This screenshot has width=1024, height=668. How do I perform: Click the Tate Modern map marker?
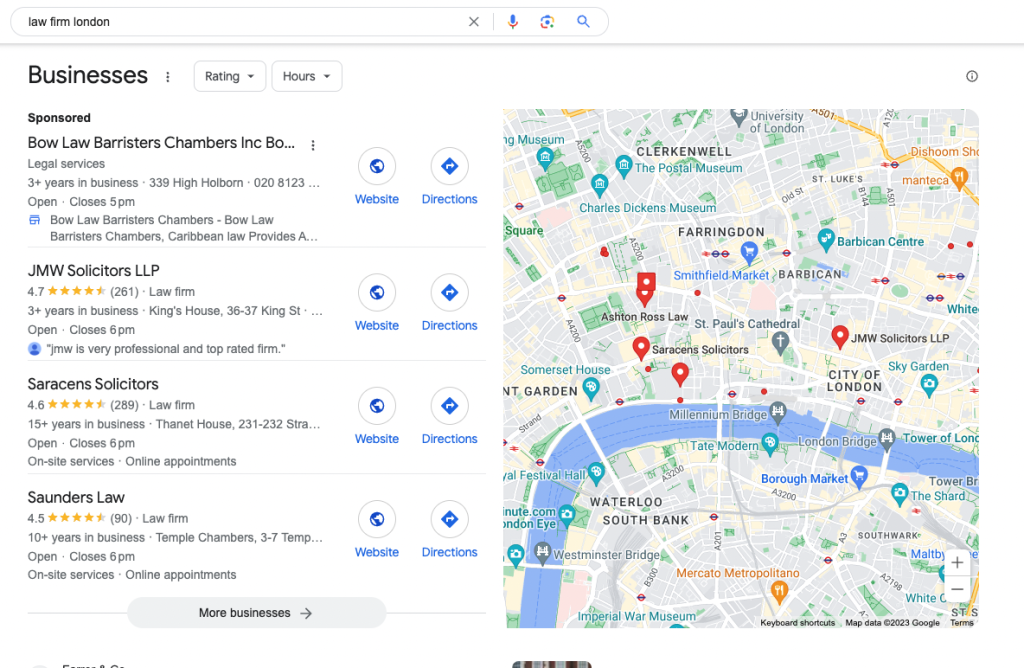click(x=770, y=444)
